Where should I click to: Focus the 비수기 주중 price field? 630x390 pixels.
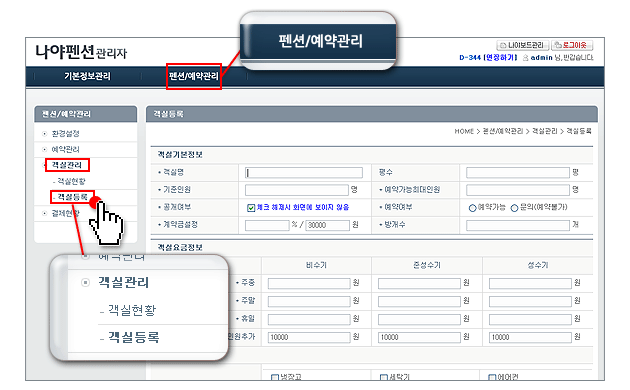(309, 284)
